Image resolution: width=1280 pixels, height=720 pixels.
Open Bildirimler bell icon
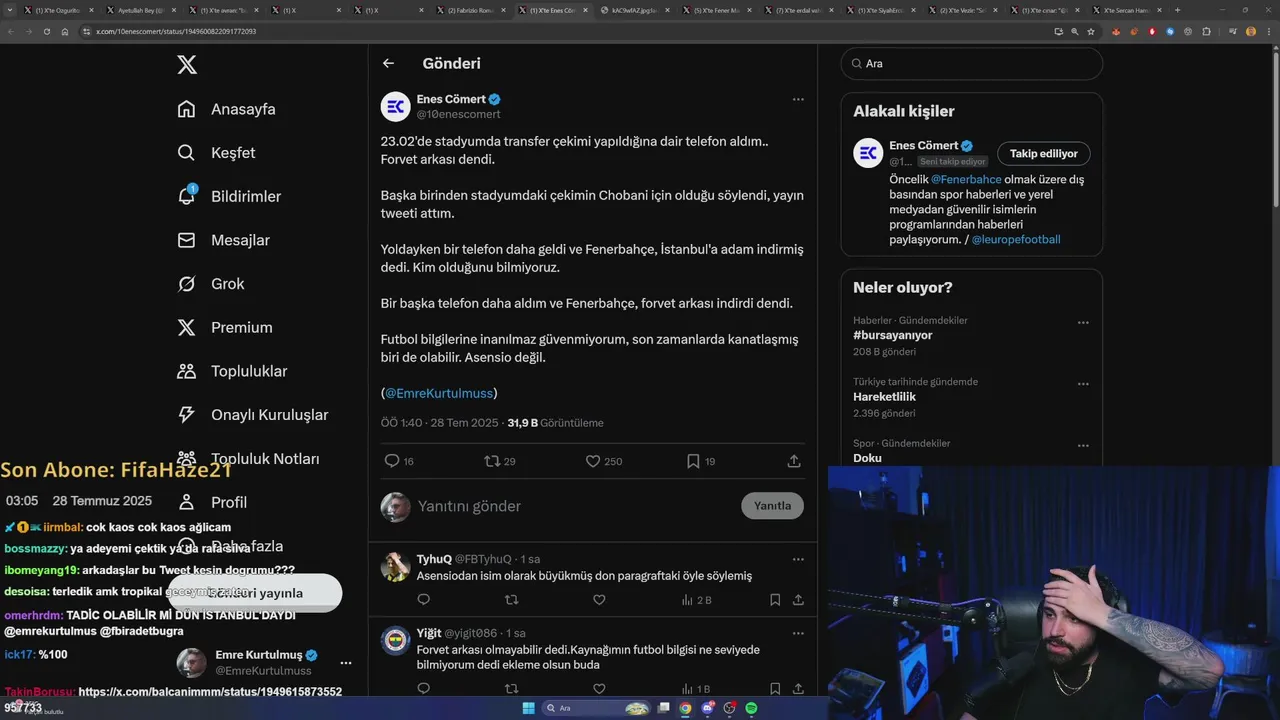click(186, 196)
